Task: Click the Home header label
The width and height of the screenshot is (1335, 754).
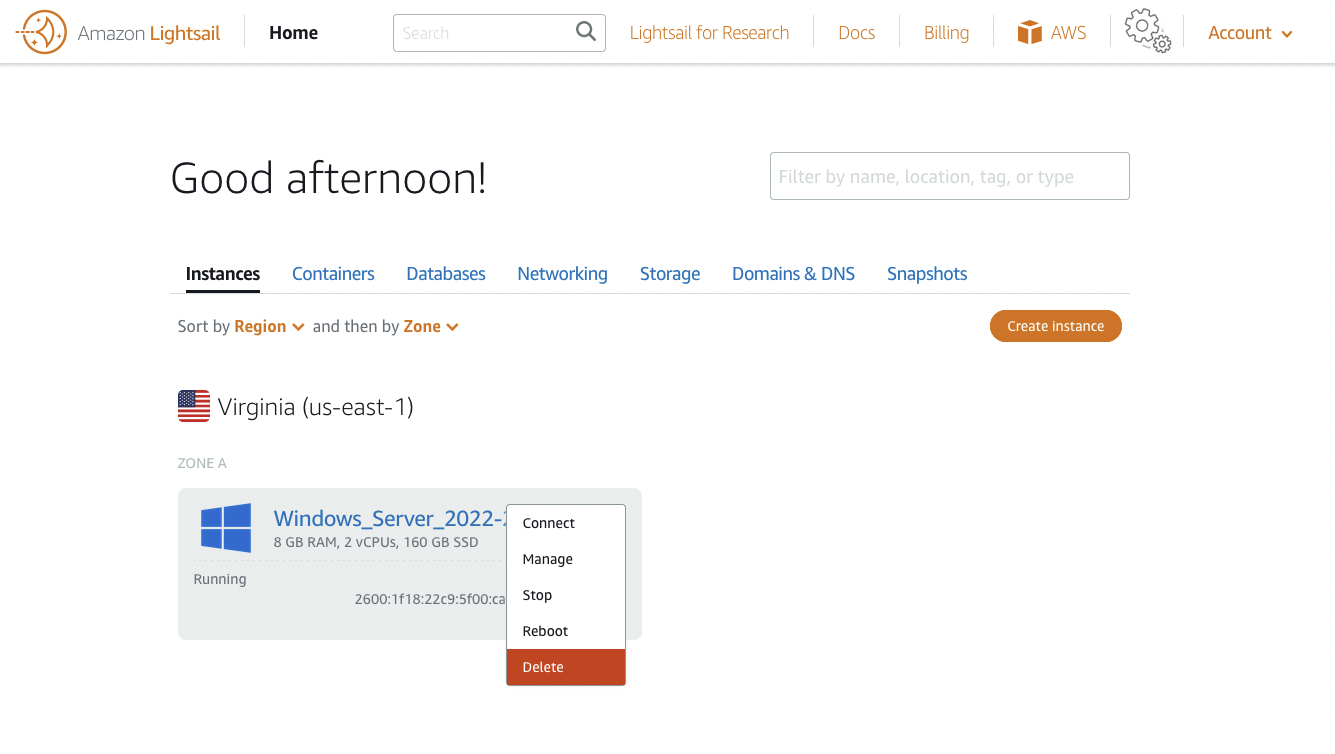Action: click(x=293, y=33)
